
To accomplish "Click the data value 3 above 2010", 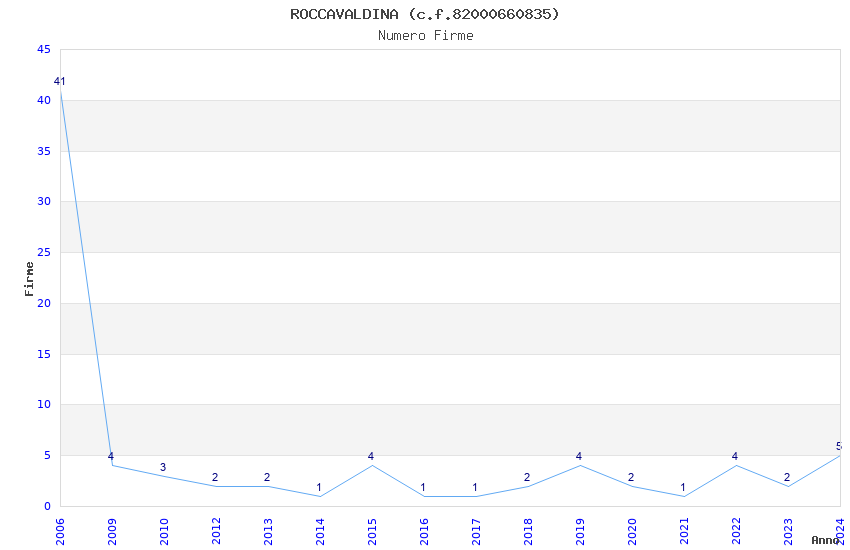I will click(x=163, y=467).
